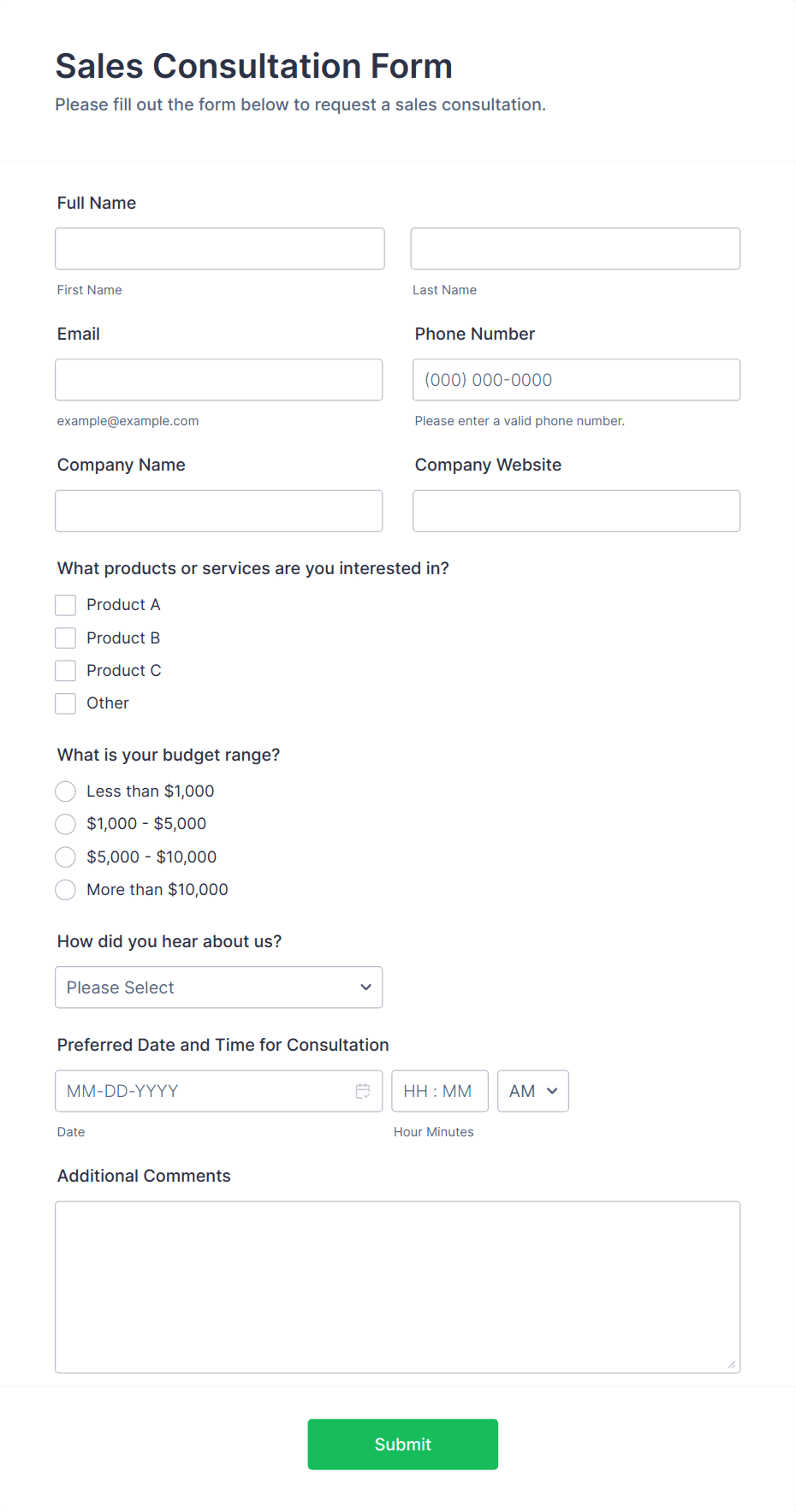The height and width of the screenshot is (1512, 796).
Task: Check the Product A checkbox
Action: tap(65, 604)
